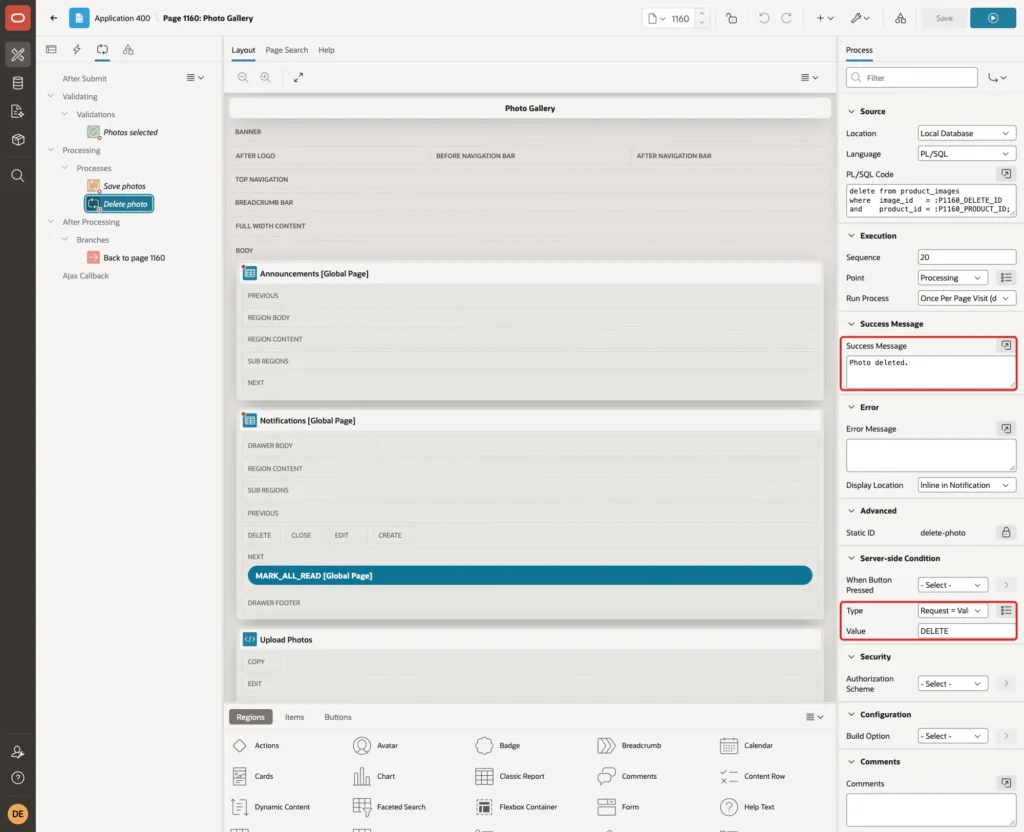The width and height of the screenshot is (1024, 832).
Task: Open the Administration user icon
Action: pyautogui.click(x=18, y=752)
